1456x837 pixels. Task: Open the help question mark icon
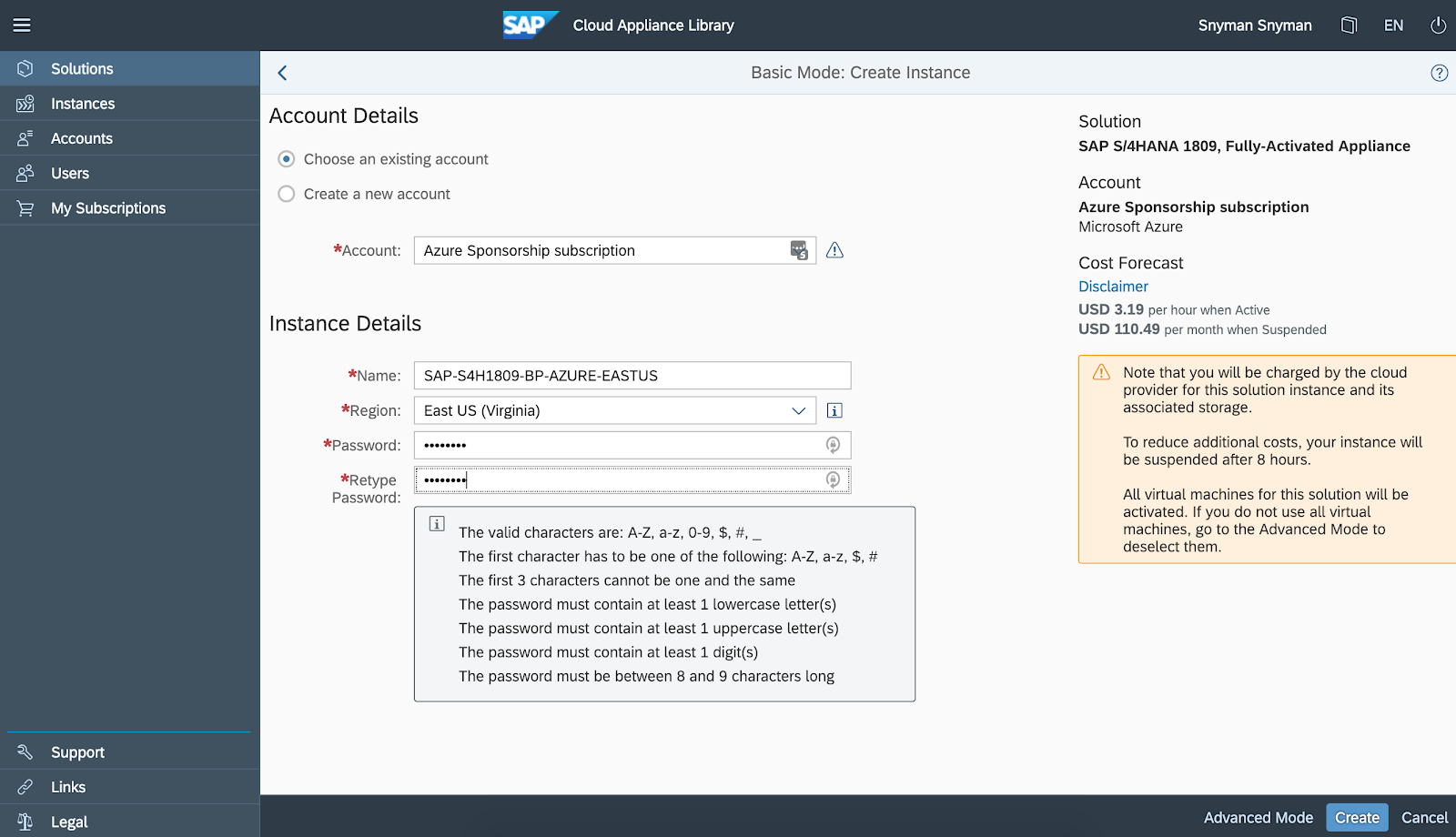tap(1439, 73)
